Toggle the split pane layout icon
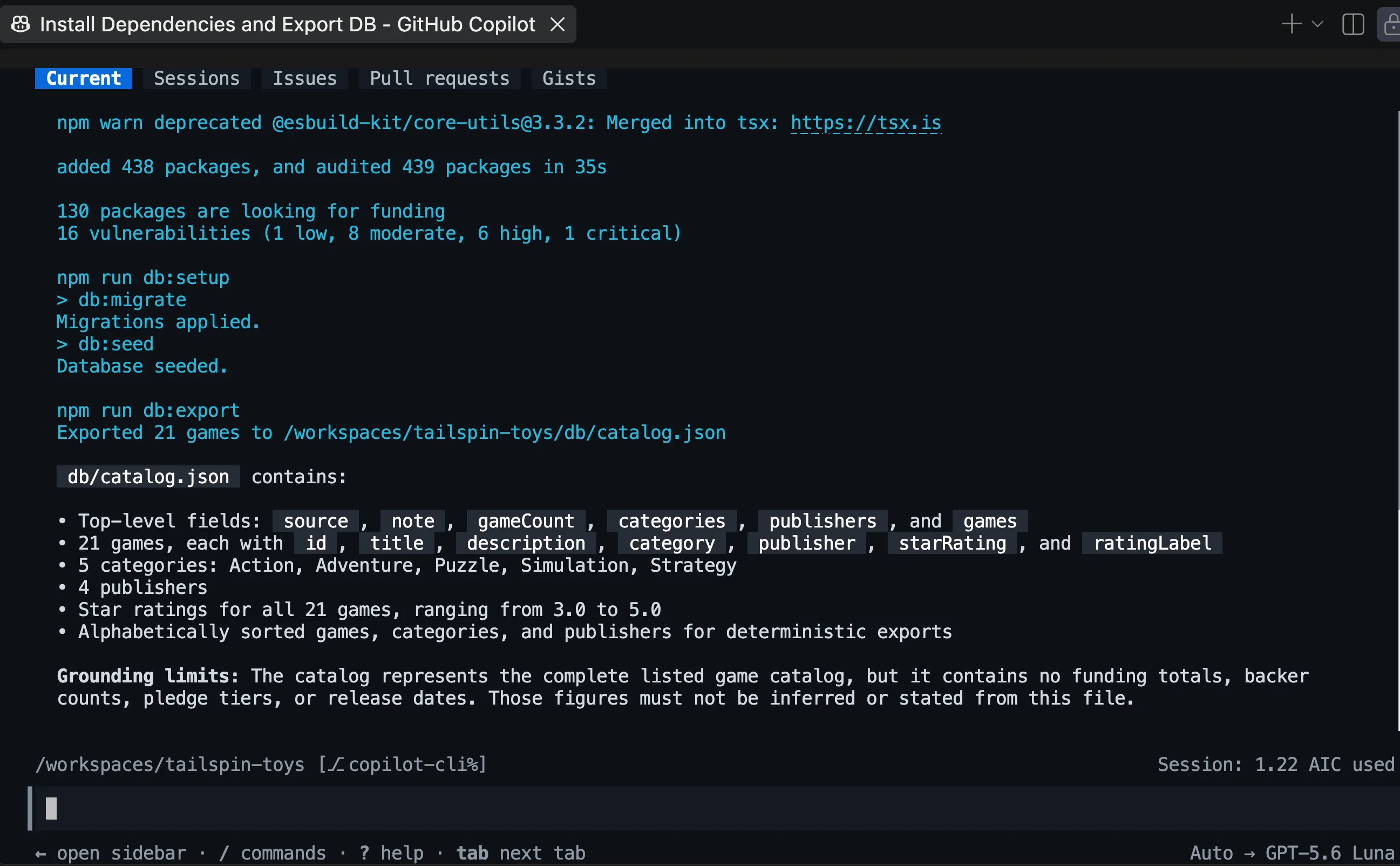The width and height of the screenshot is (1400, 866). tap(1353, 24)
